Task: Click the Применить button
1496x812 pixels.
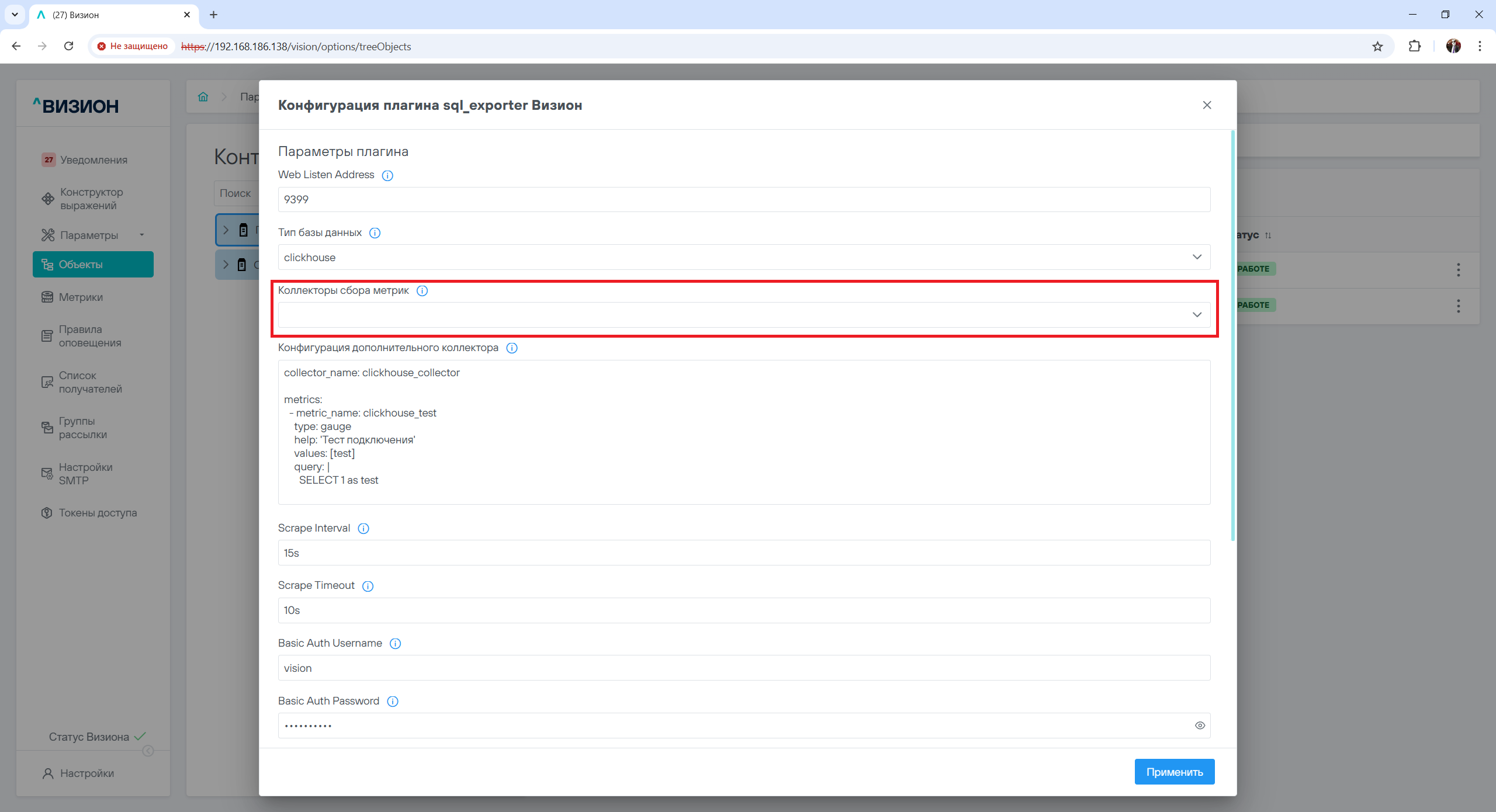Action: 1174,772
